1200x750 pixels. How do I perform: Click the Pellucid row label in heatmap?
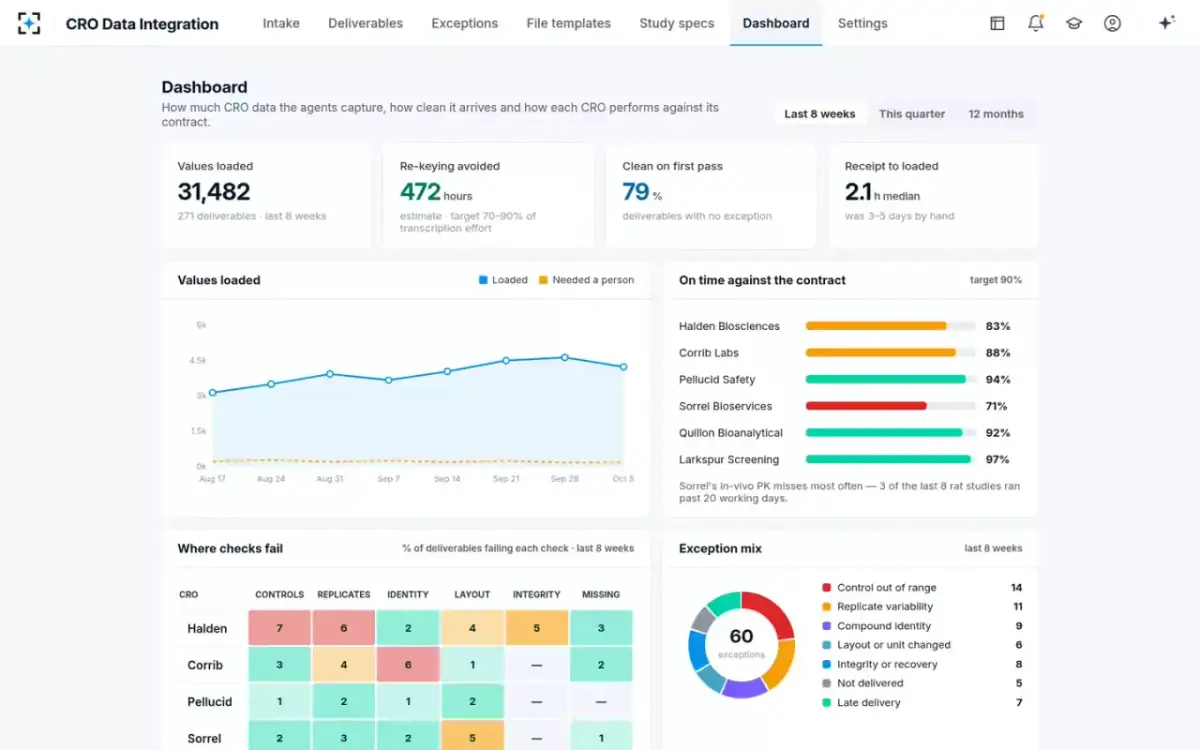[210, 702]
